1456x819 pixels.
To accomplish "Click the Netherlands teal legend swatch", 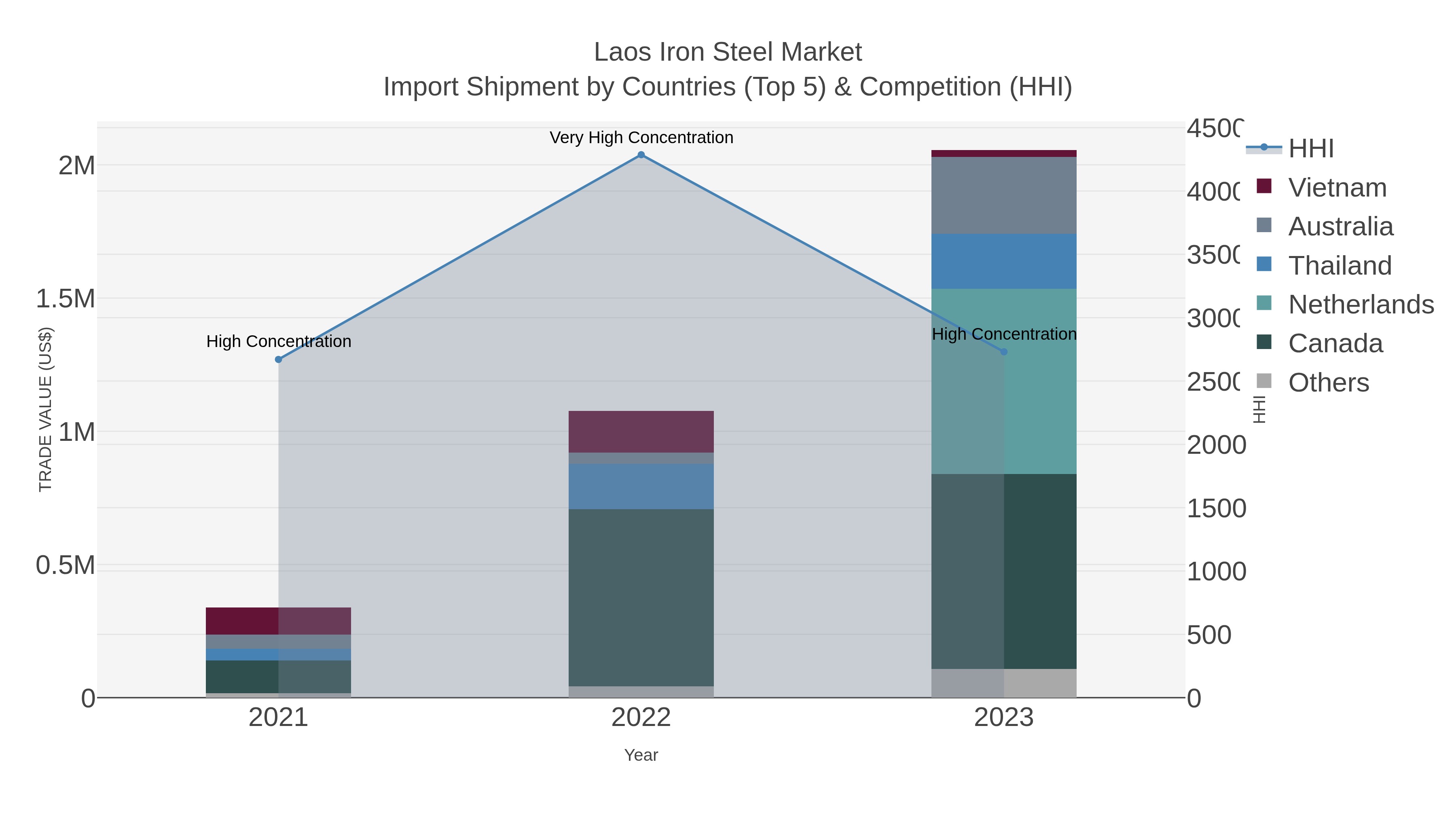I will tap(1264, 303).
